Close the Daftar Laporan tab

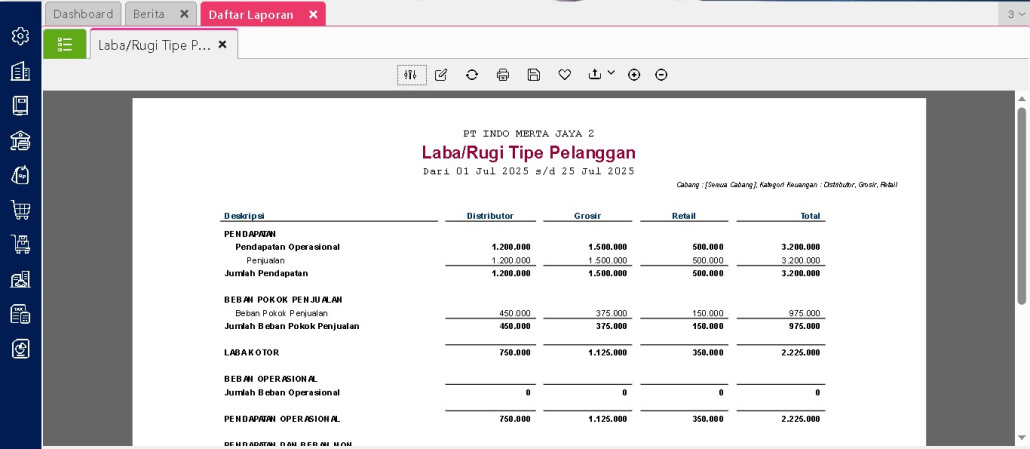point(313,14)
